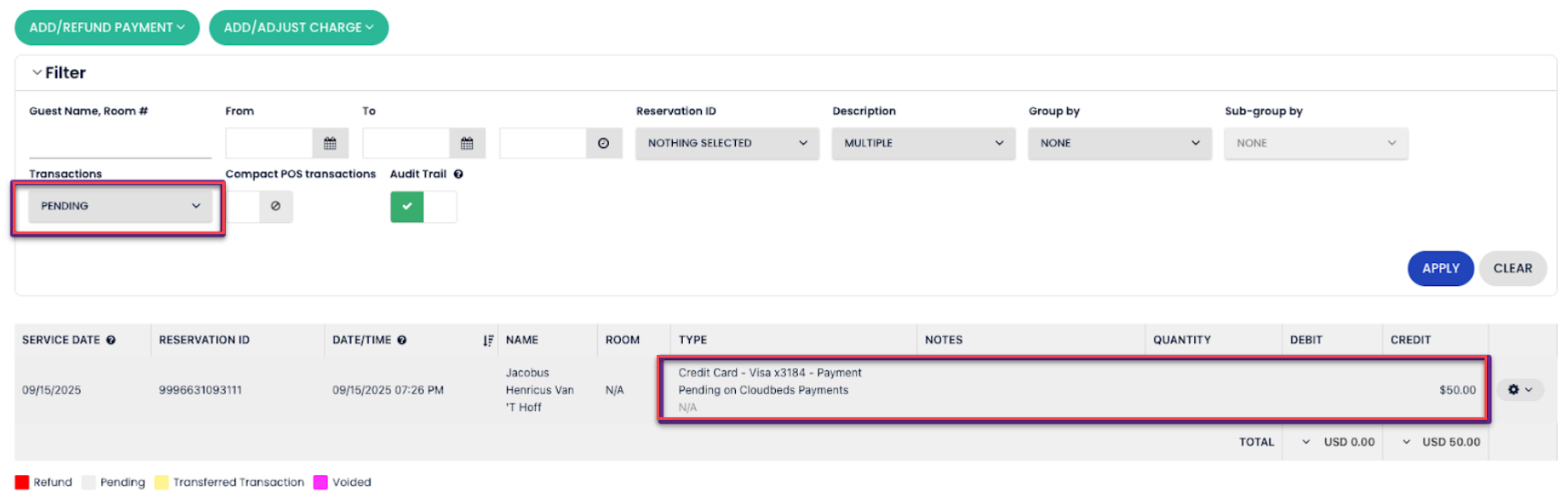
Task: Click the Clear filters button
Action: tap(1513, 268)
